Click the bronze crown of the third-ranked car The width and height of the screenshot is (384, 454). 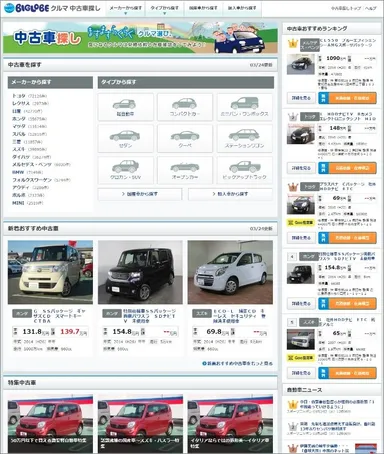pos(293,187)
